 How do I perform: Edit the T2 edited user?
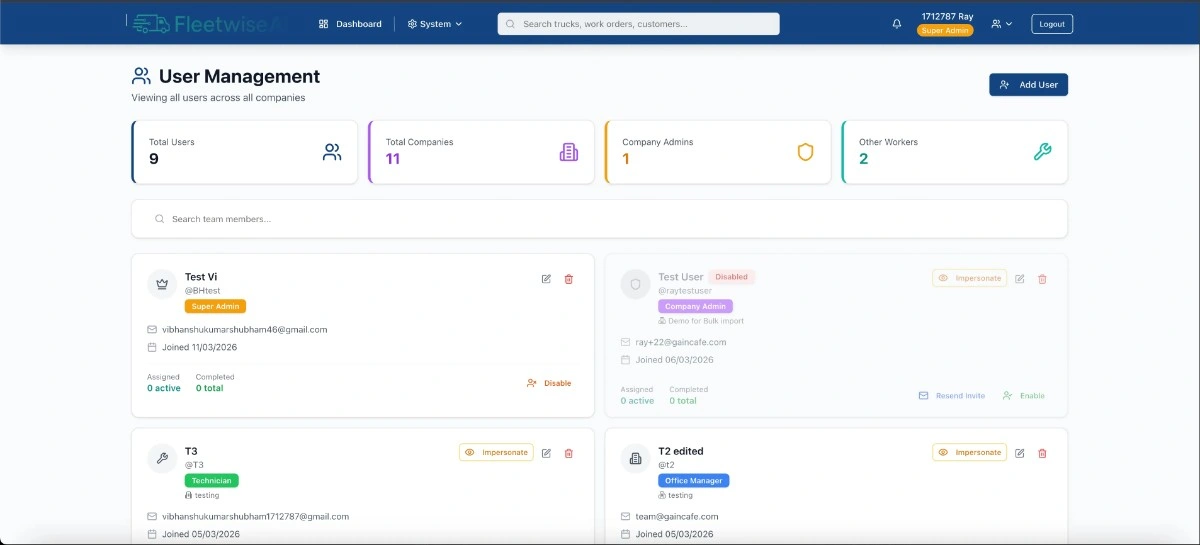[x=1019, y=453]
